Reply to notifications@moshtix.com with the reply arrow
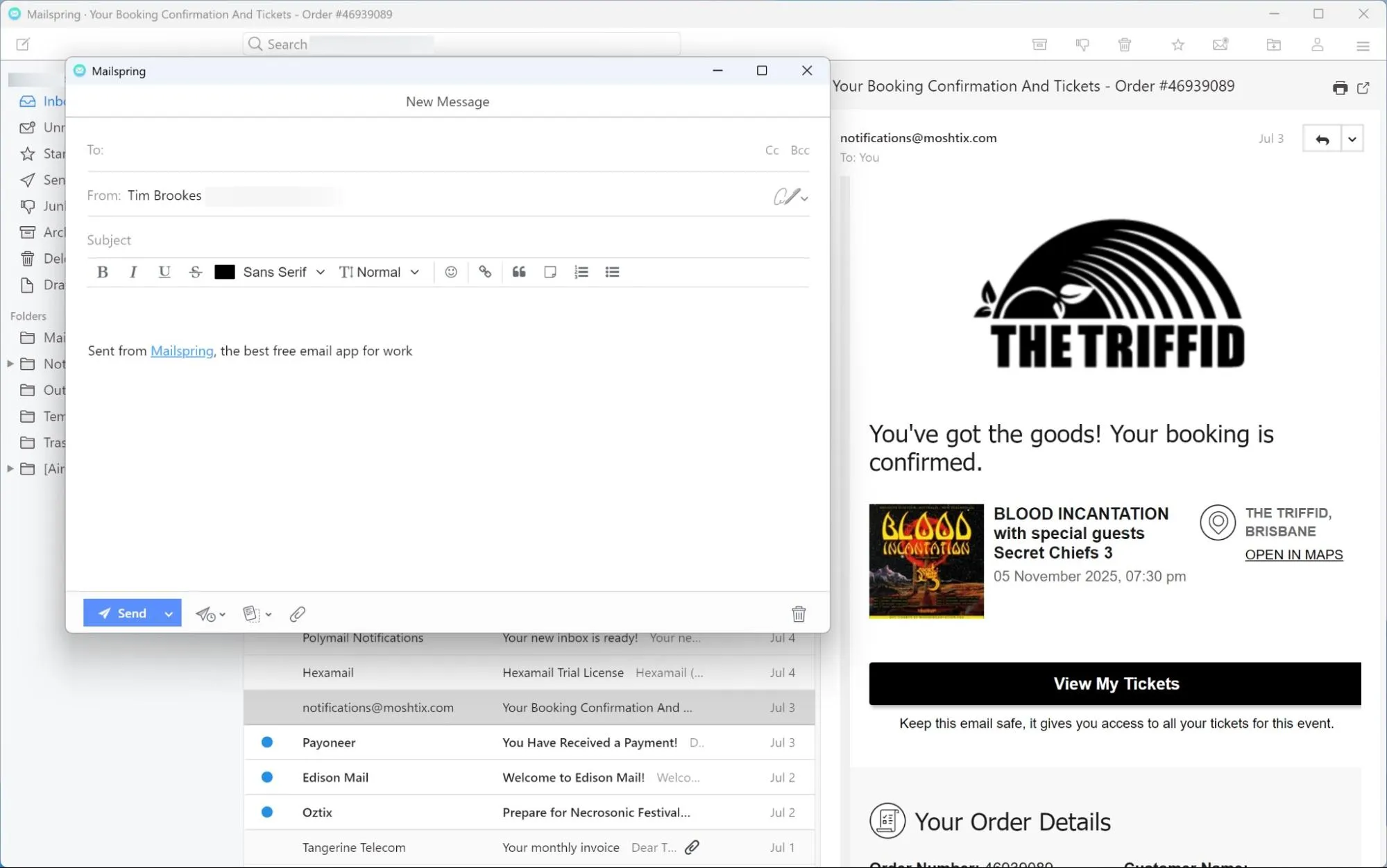Screen dimensions: 1387x868 1321,138
